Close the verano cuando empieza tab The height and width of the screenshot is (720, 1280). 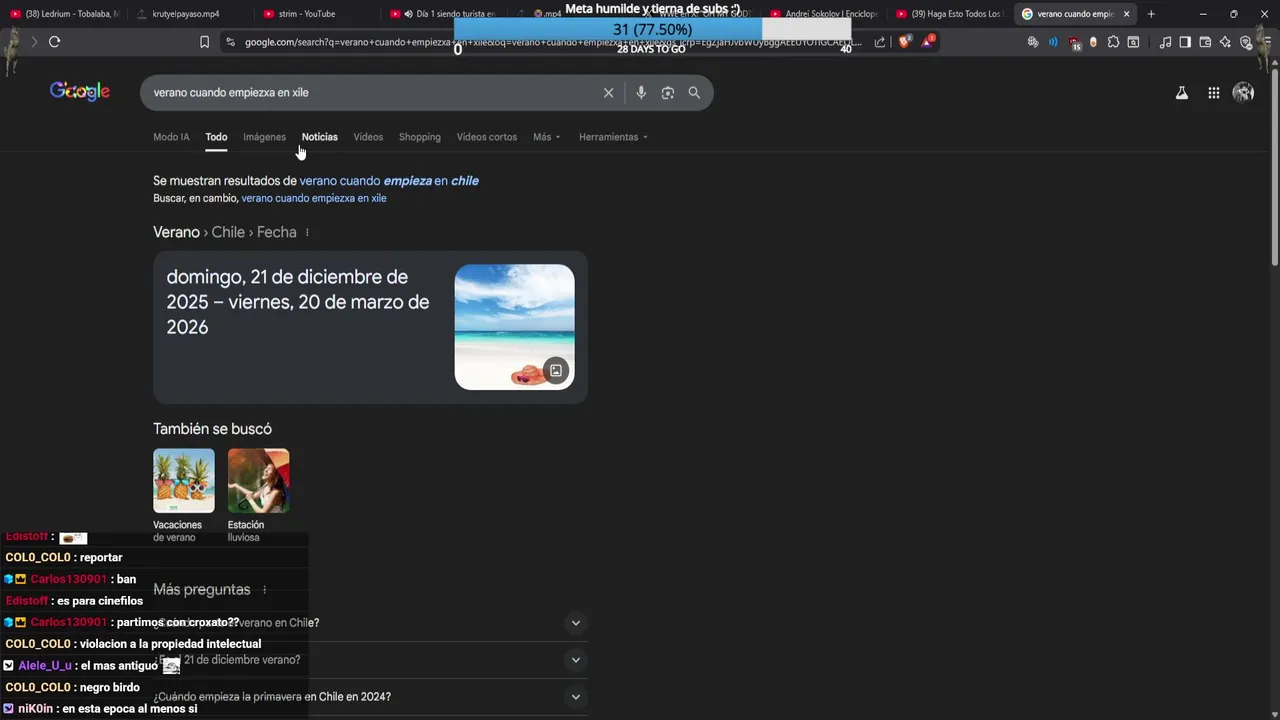tap(1126, 14)
